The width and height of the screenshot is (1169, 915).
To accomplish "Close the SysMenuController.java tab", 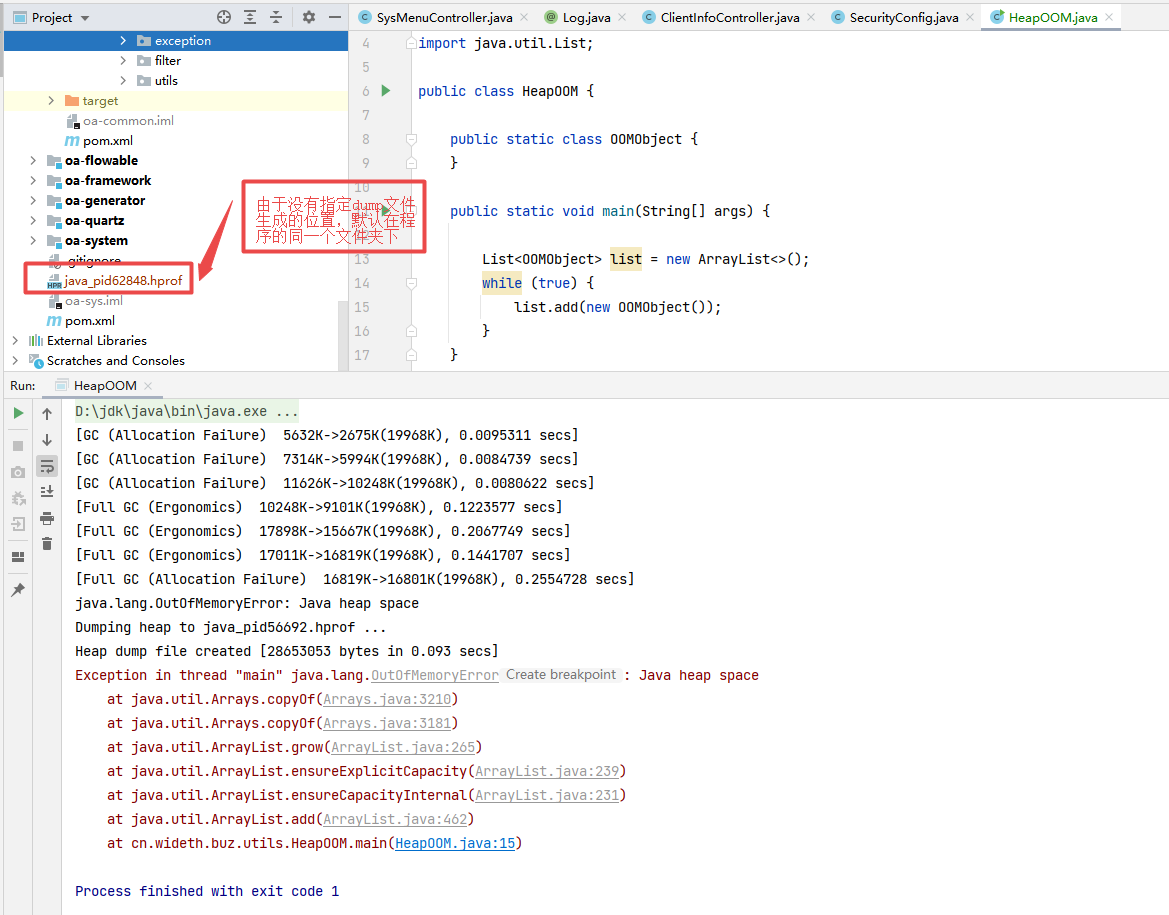I will click(x=524, y=17).
